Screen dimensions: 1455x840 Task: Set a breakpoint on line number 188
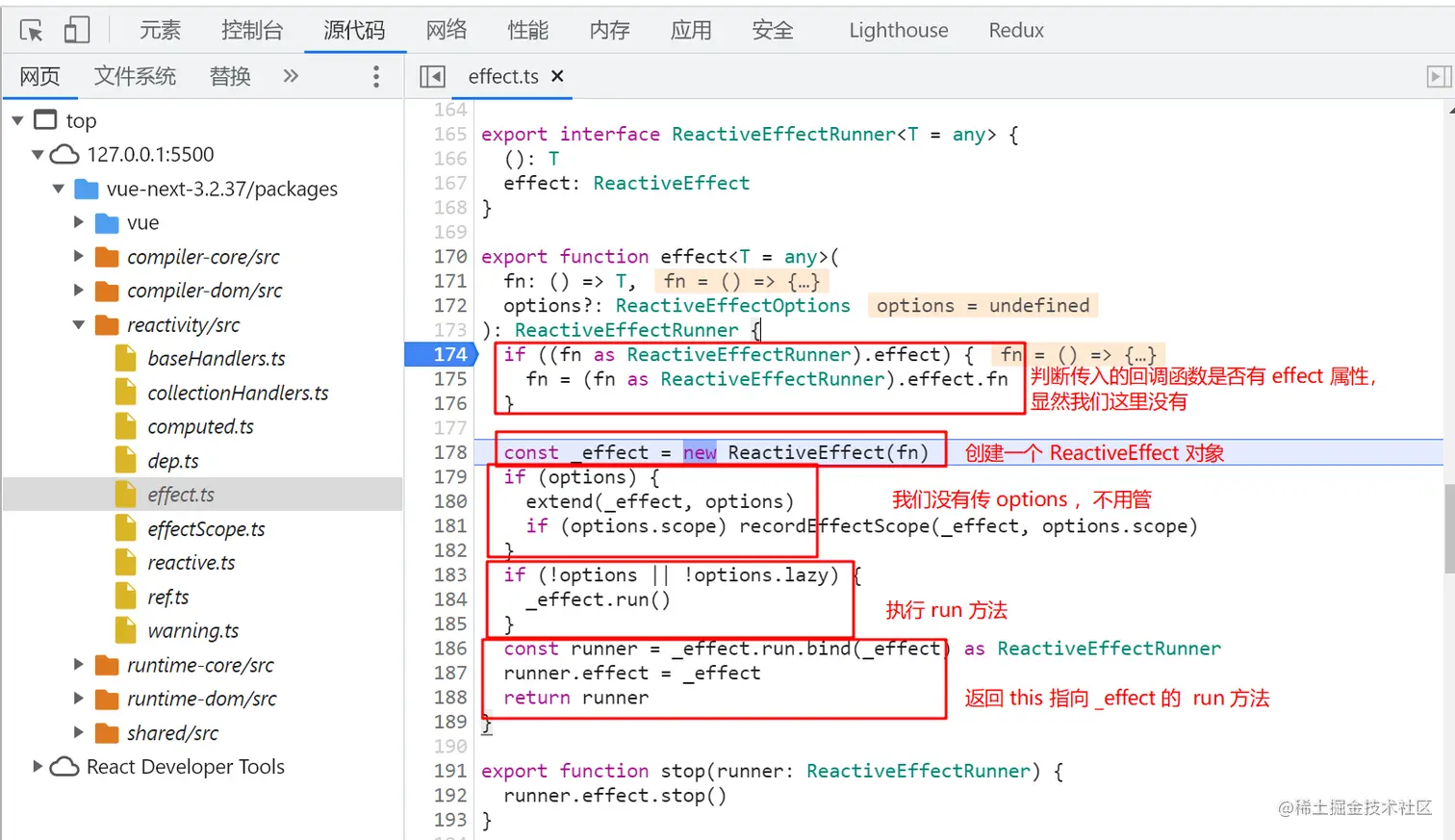click(450, 698)
